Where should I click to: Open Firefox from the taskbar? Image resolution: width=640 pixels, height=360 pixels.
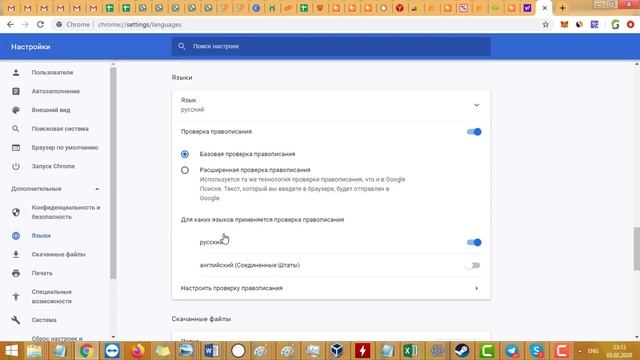[x=138, y=351]
